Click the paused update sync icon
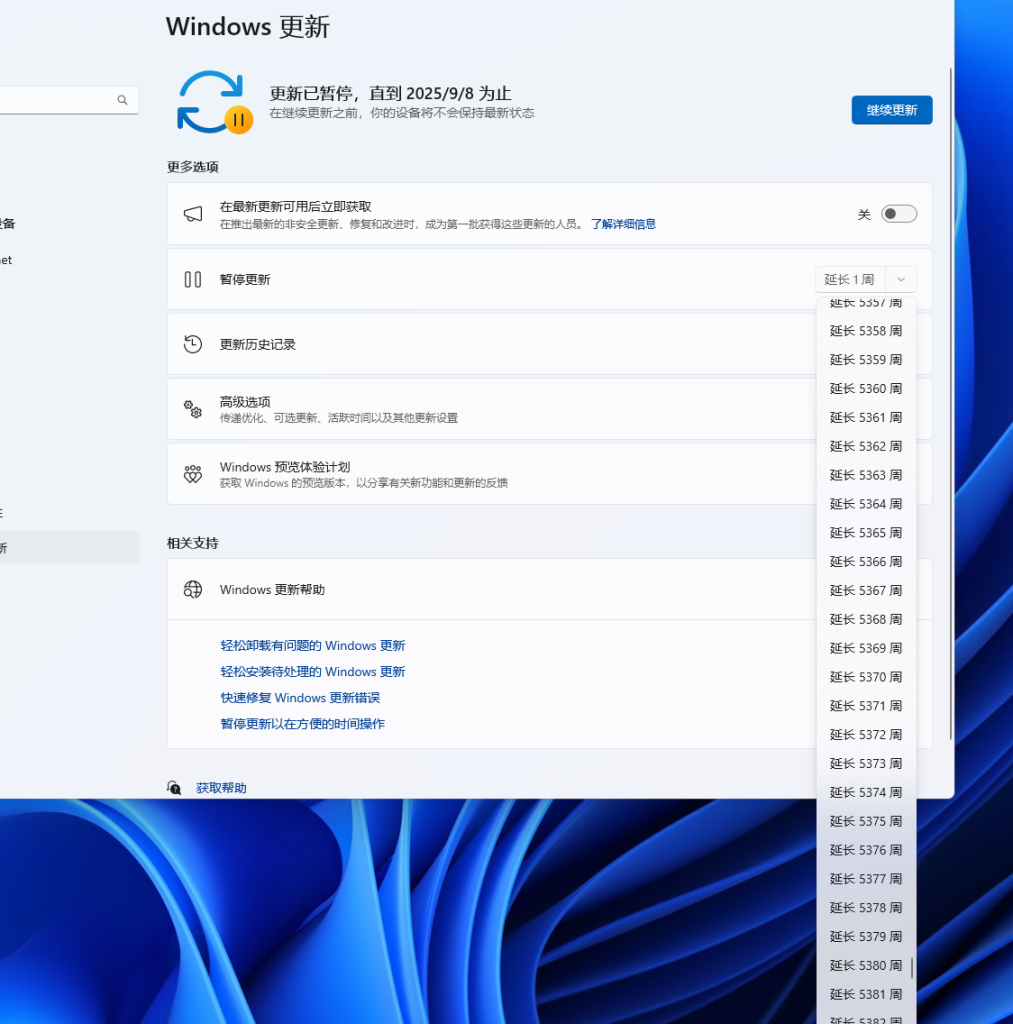Screen dimensions: 1013x1024 click(x=215, y=103)
